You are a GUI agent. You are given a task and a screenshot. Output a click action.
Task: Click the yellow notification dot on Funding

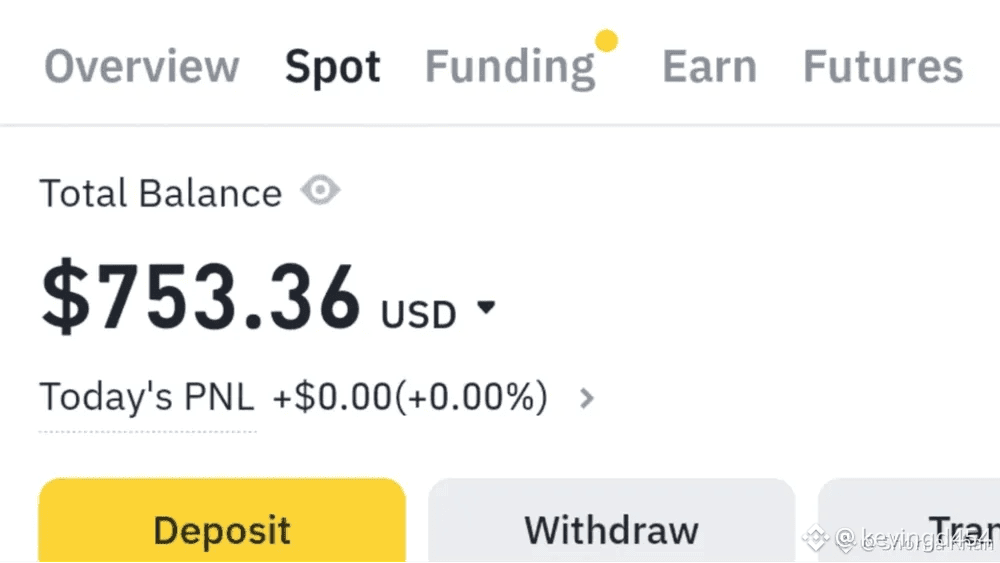click(607, 41)
